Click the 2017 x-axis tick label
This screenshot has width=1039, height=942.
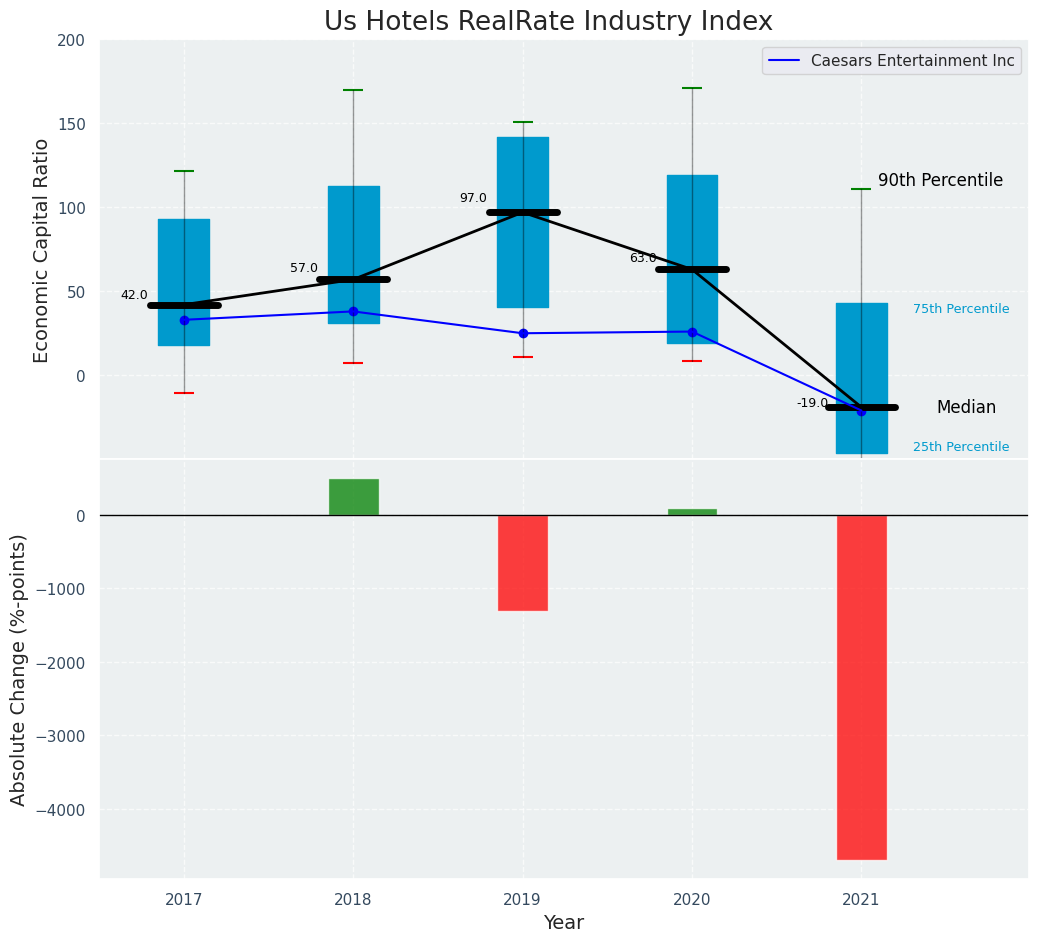[184, 900]
